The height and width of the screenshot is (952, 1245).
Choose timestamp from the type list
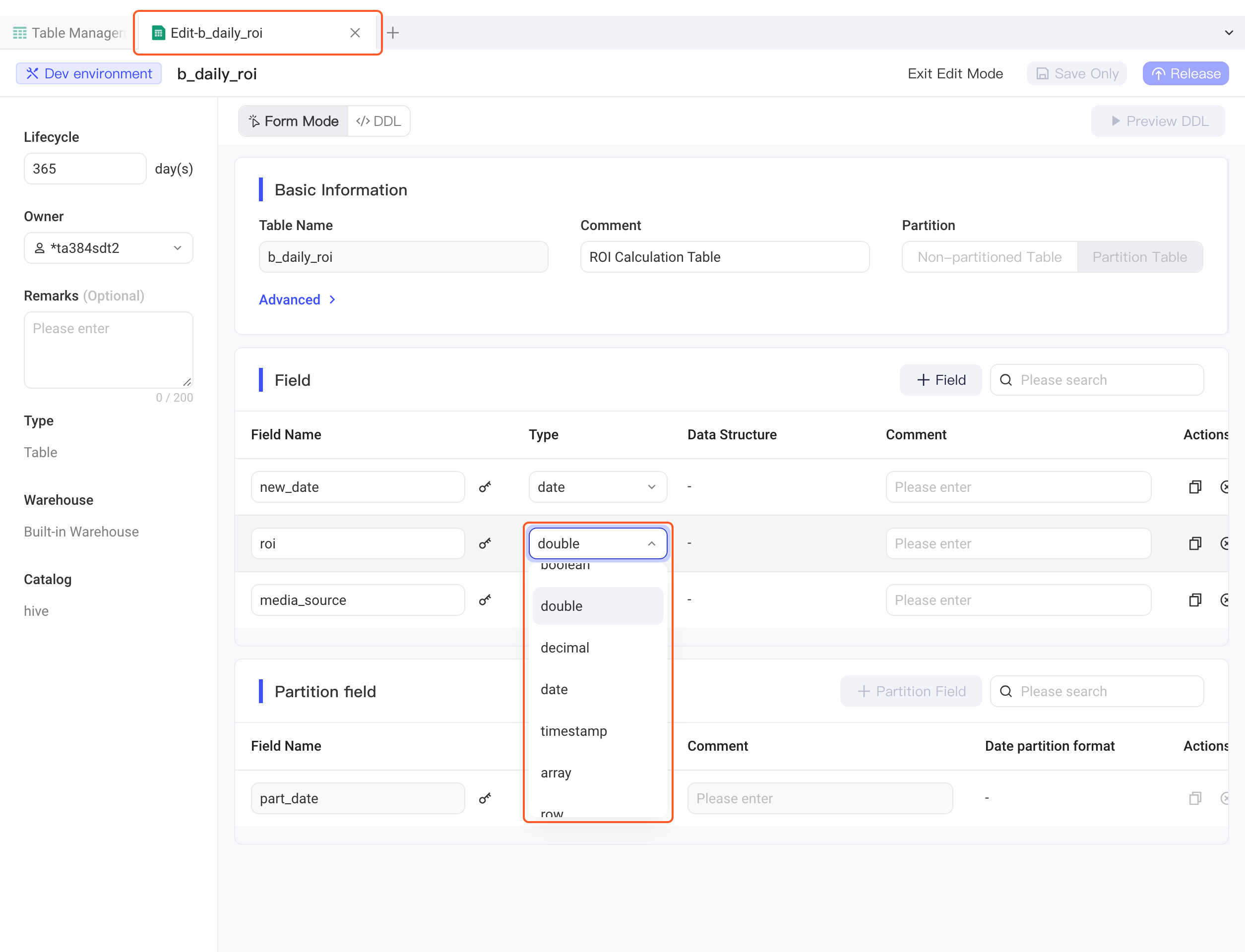click(598, 731)
